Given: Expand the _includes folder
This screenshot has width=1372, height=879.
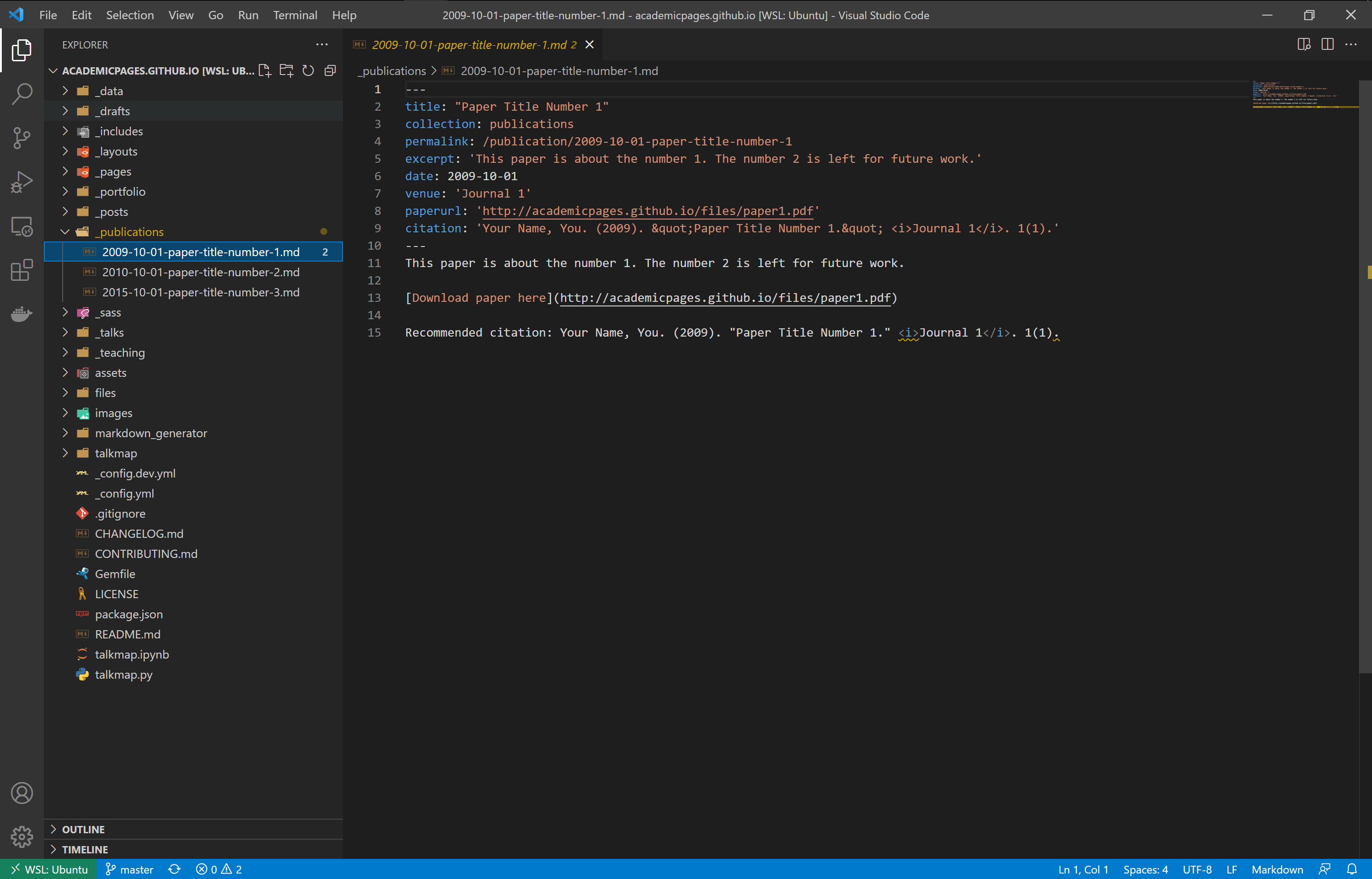Looking at the screenshot, I should coord(119,131).
